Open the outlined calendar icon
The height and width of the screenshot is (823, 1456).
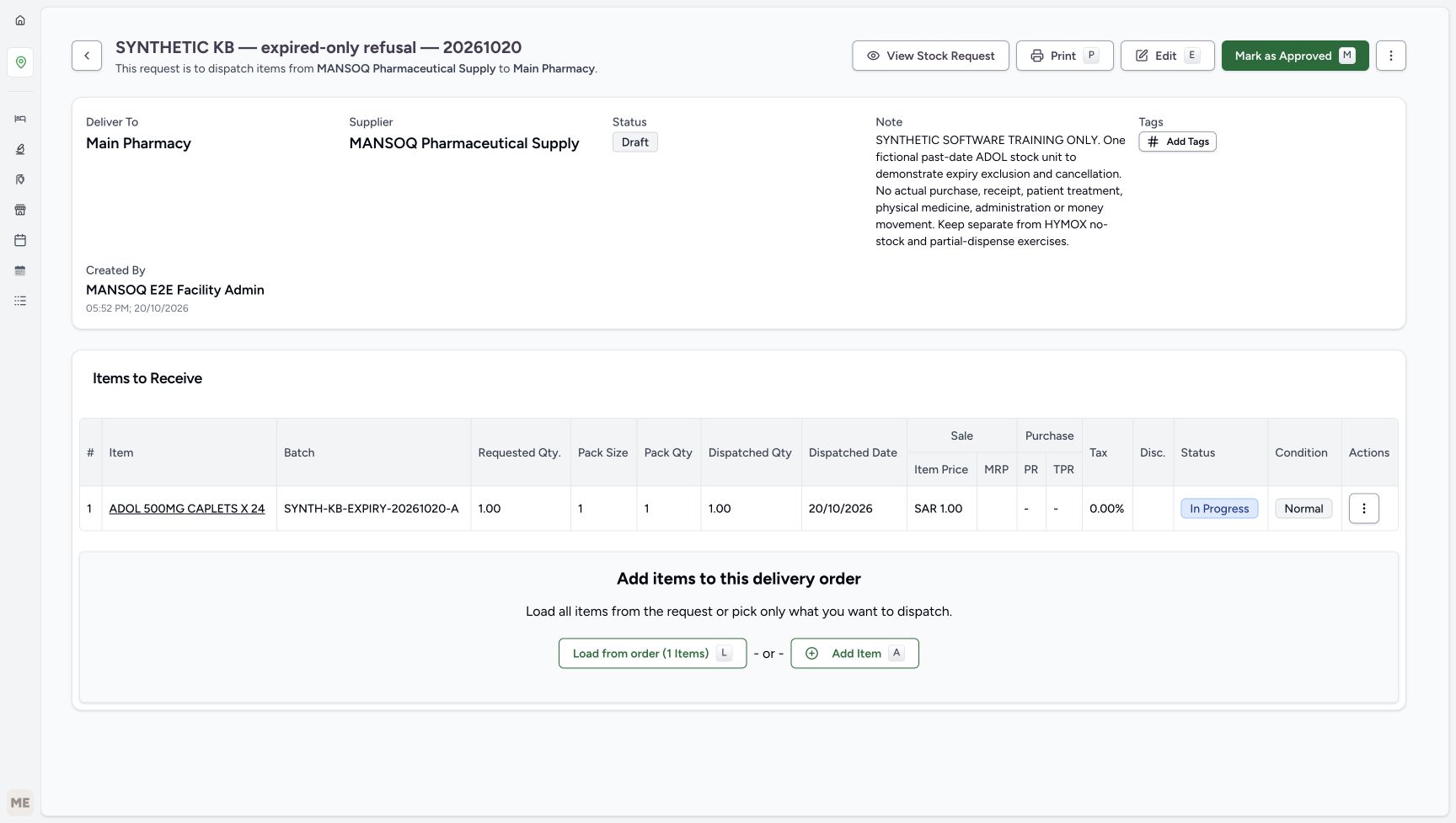20,240
